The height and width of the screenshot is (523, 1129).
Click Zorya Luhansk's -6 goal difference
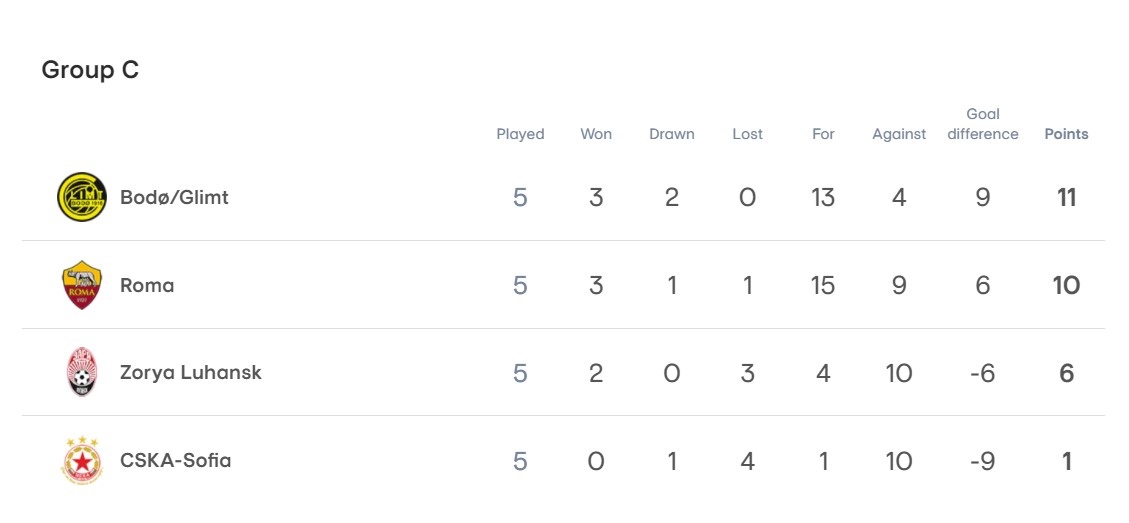tap(983, 373)
